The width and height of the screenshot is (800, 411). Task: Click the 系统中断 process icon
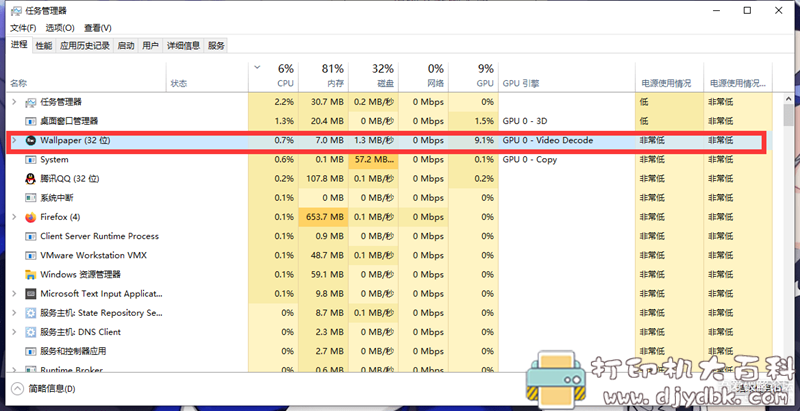pyautogui.click(x=31, y=198)
